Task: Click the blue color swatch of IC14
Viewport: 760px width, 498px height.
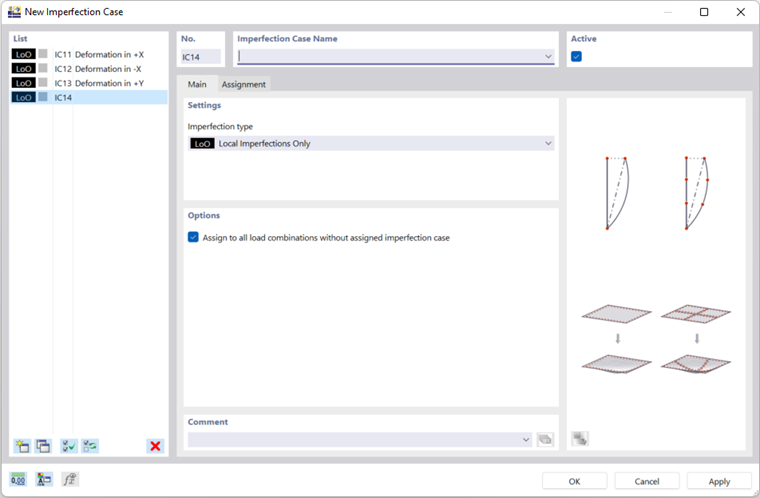Action: (43, 97)
